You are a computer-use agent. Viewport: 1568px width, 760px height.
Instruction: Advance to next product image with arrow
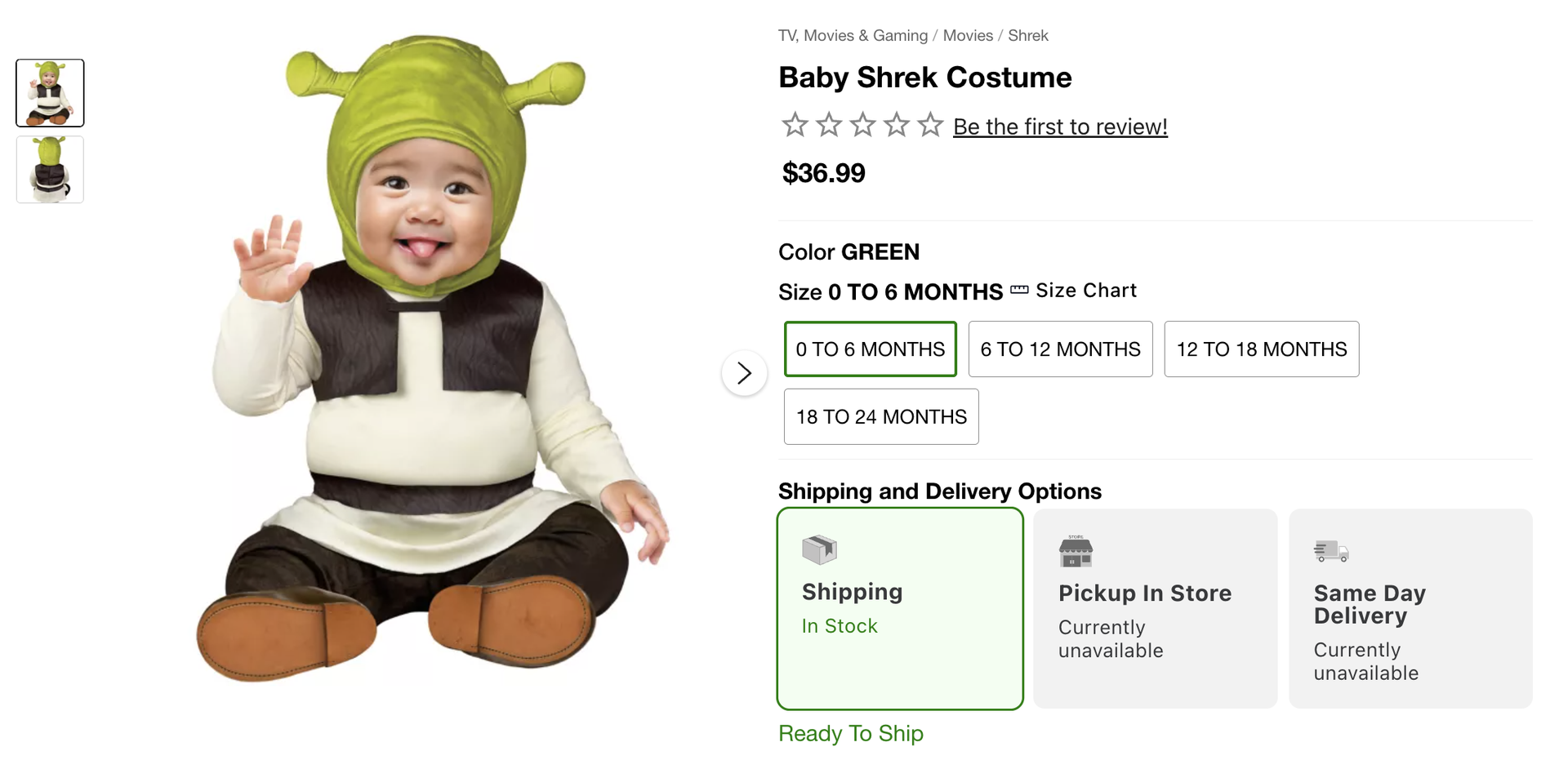point(744,373)
